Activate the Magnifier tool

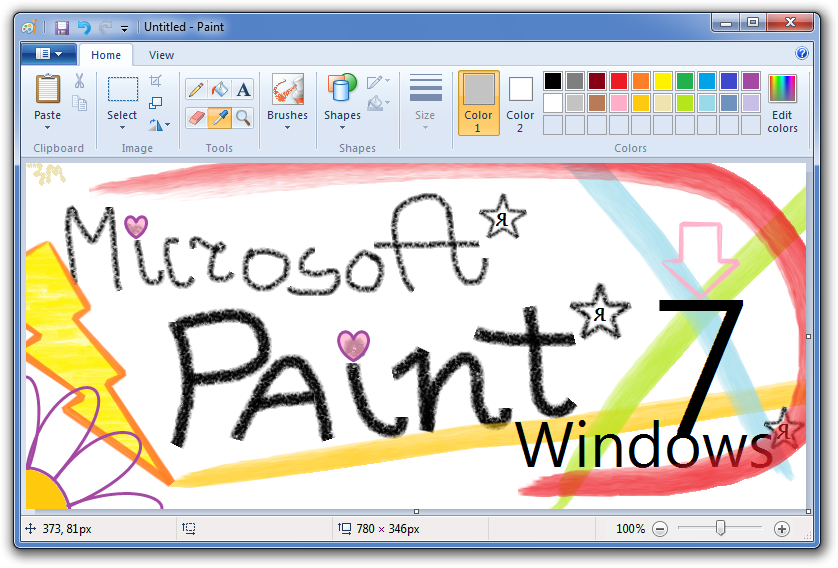[x=243, y=118]
